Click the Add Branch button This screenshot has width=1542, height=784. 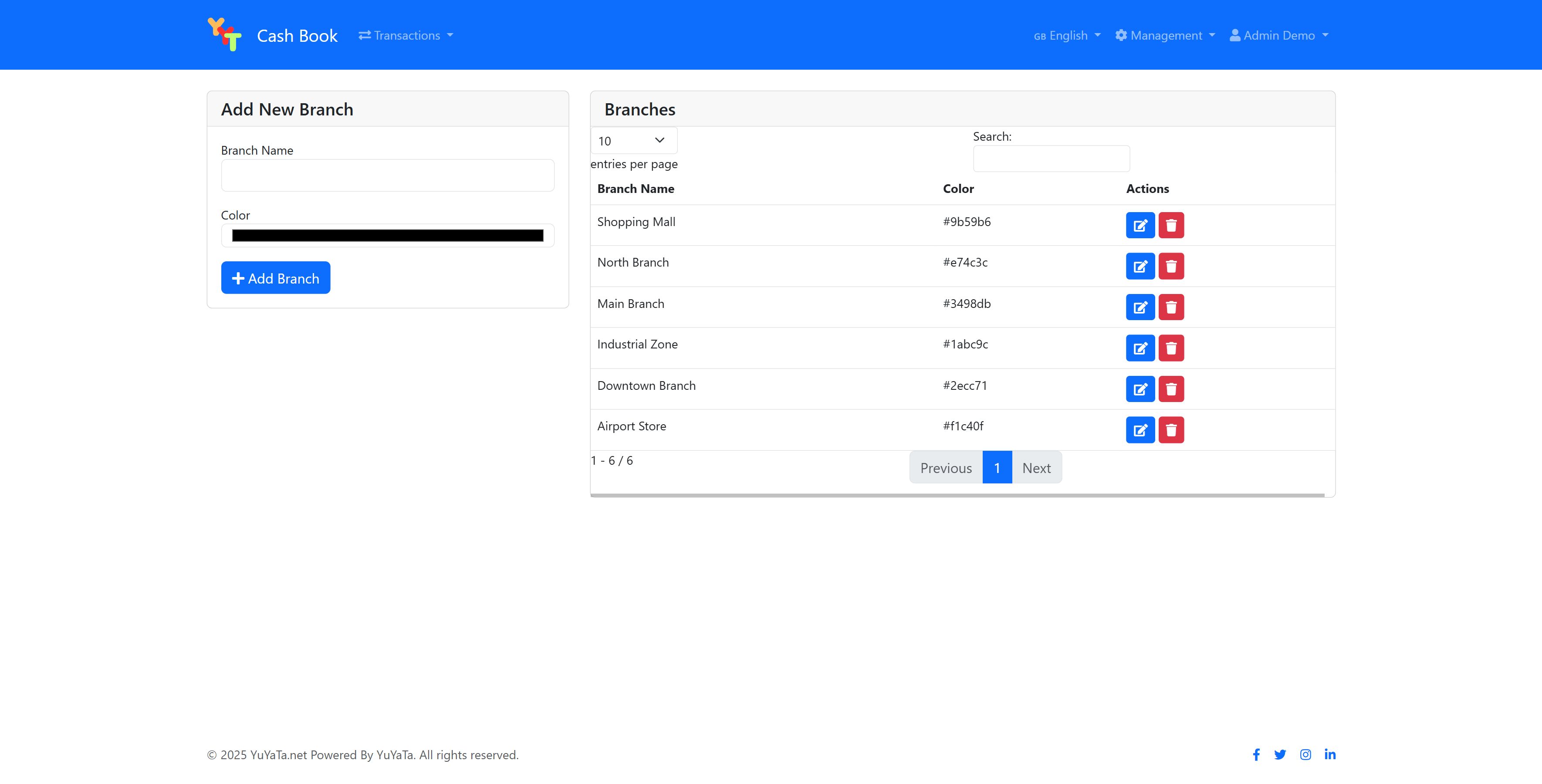pos(275,278)
